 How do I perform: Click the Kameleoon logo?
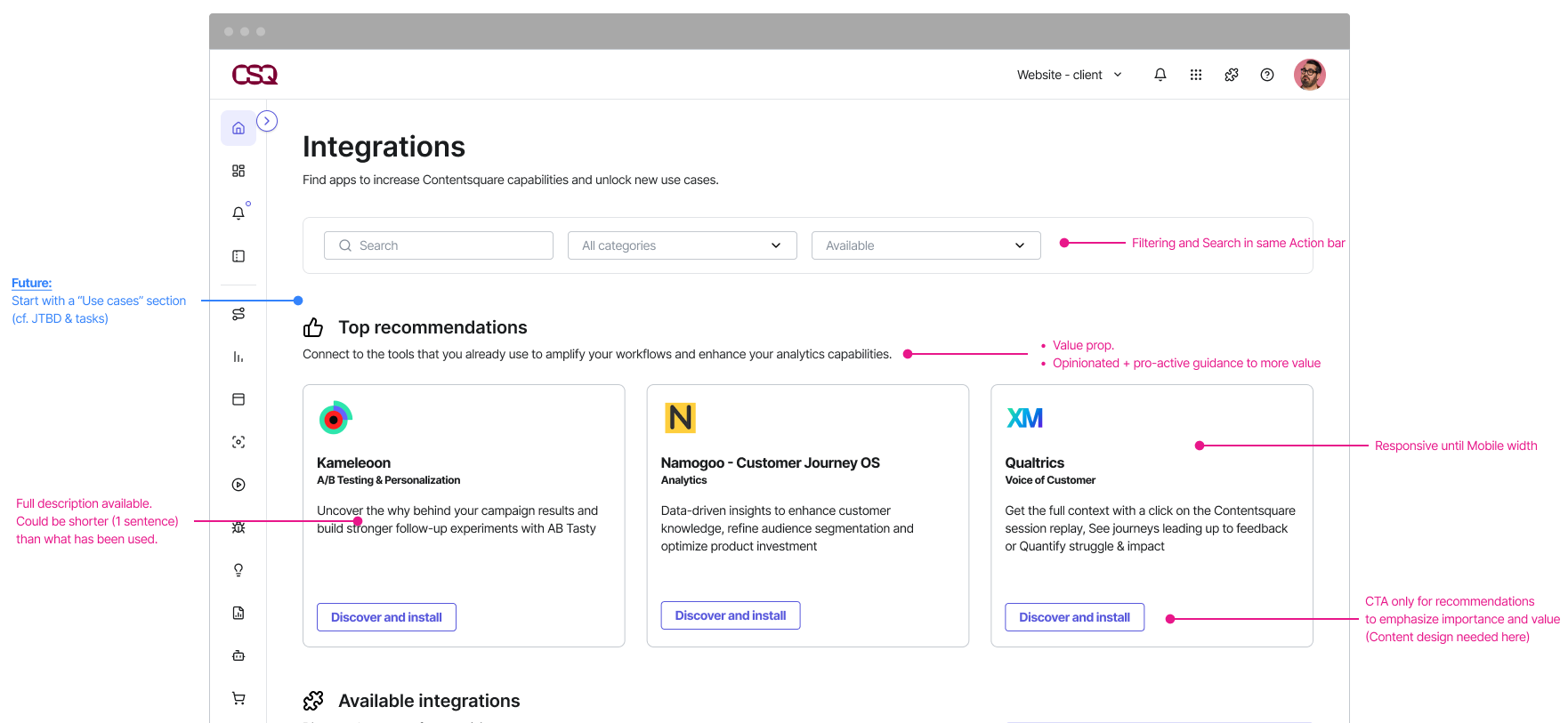click(x=335, y=417)
